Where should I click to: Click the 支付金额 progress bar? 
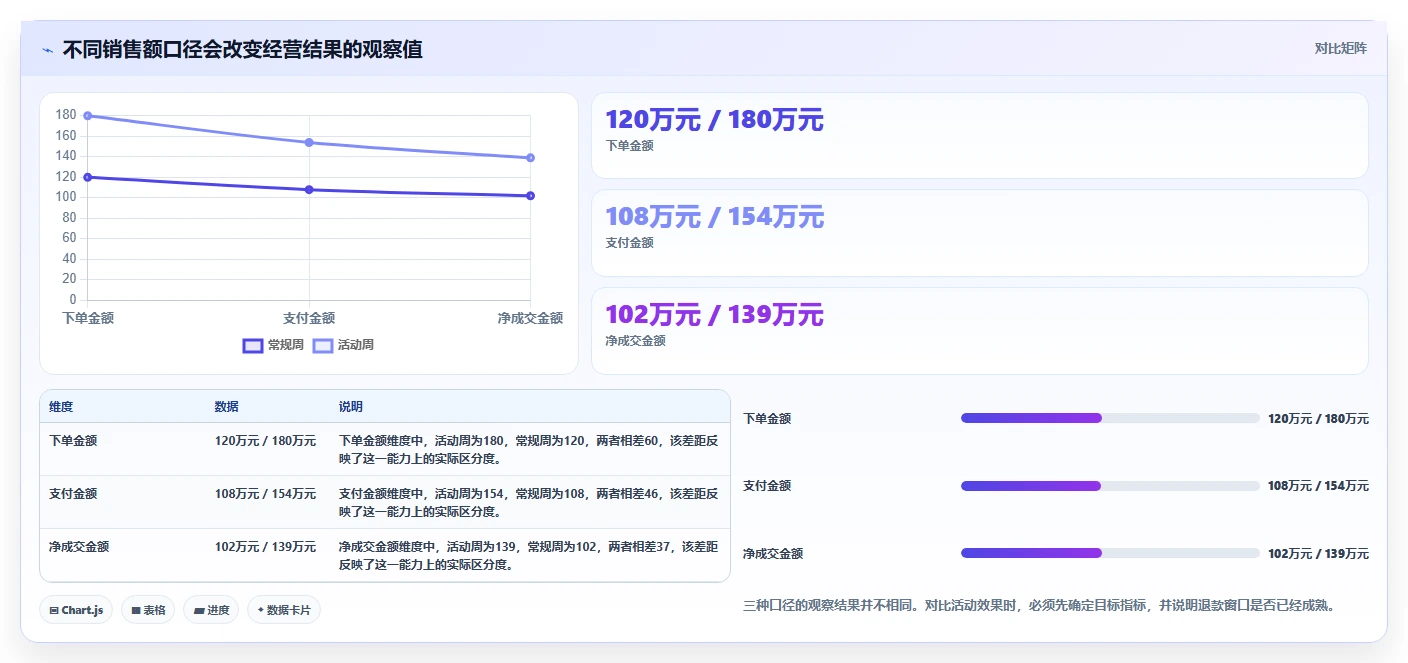(1110, 486)
